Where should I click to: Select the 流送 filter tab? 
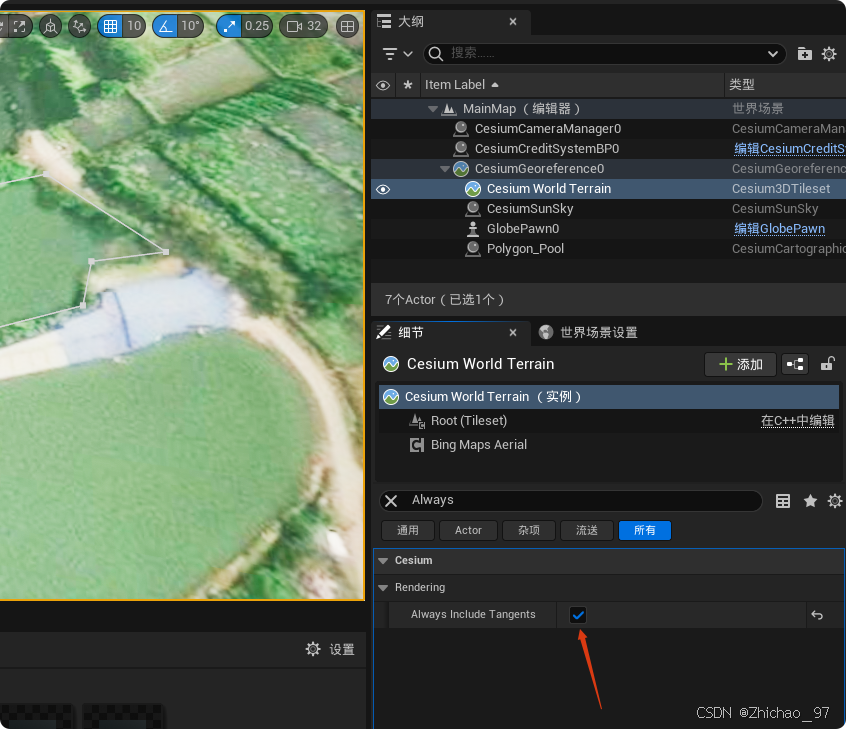(x=586, y=531)
